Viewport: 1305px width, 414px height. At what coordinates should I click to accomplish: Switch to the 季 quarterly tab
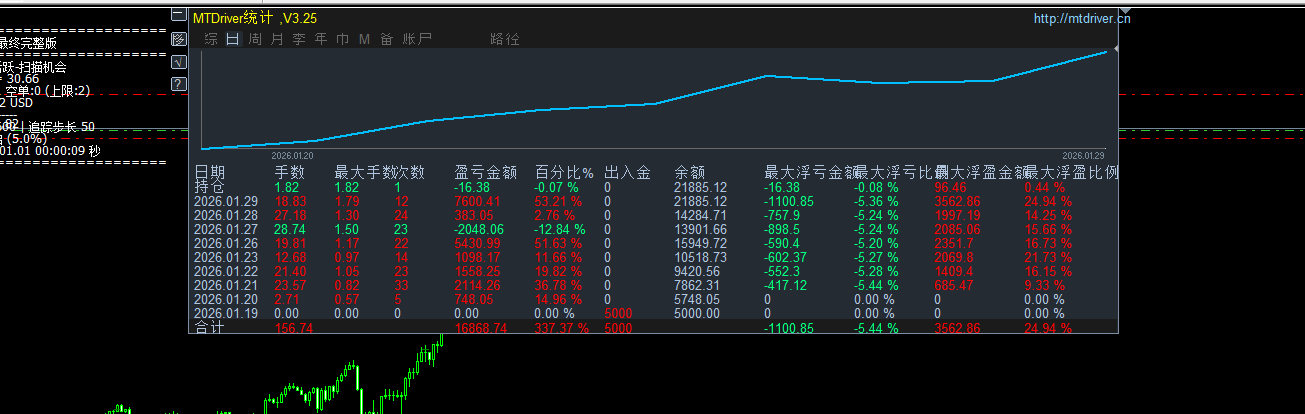(298, 39)
